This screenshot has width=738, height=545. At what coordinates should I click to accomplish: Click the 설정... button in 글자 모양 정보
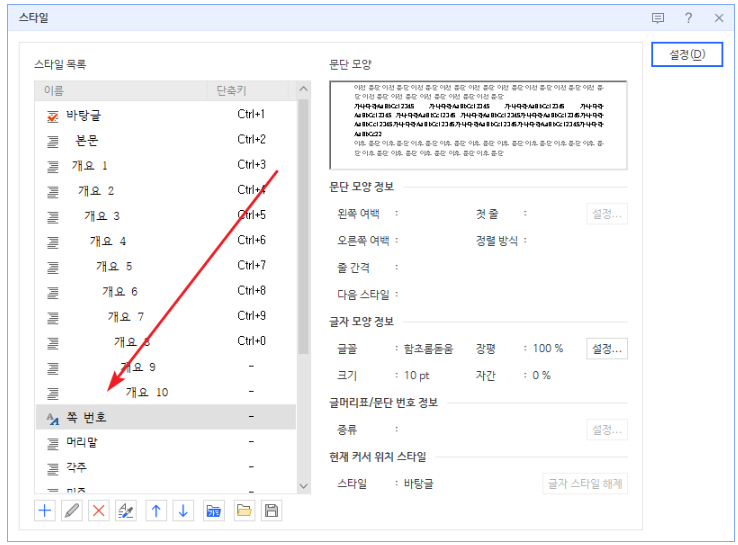click(x=607, y=349)
